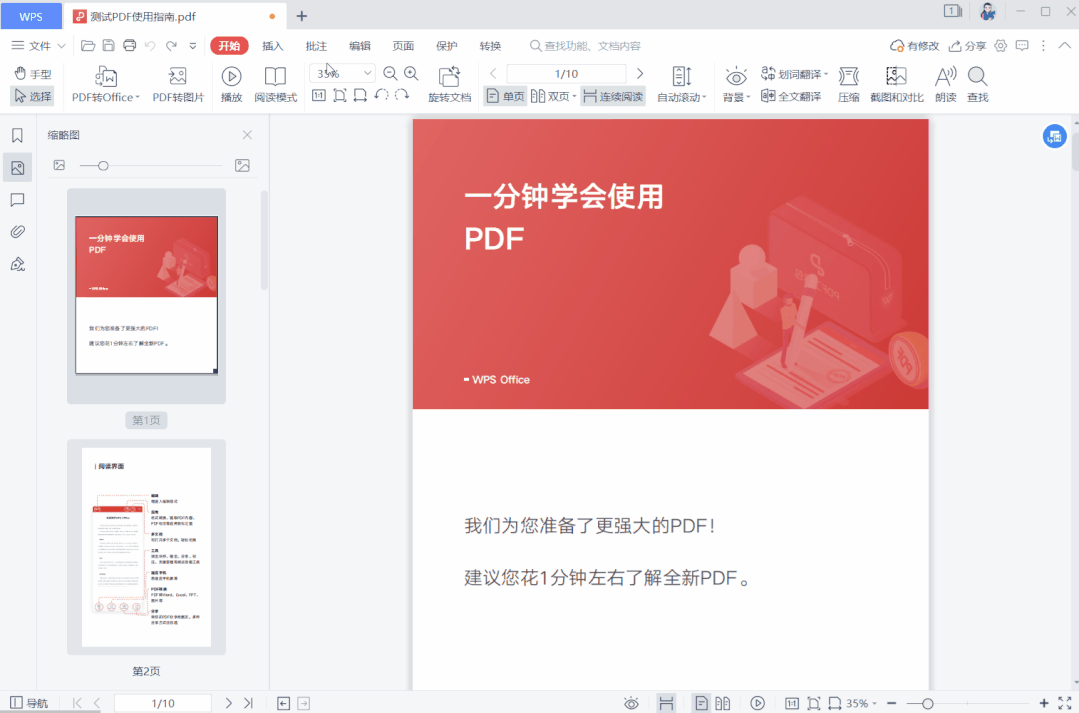
Task: Open the 批注 comments panel in sidebar
Action: click(x=17, y=199)
